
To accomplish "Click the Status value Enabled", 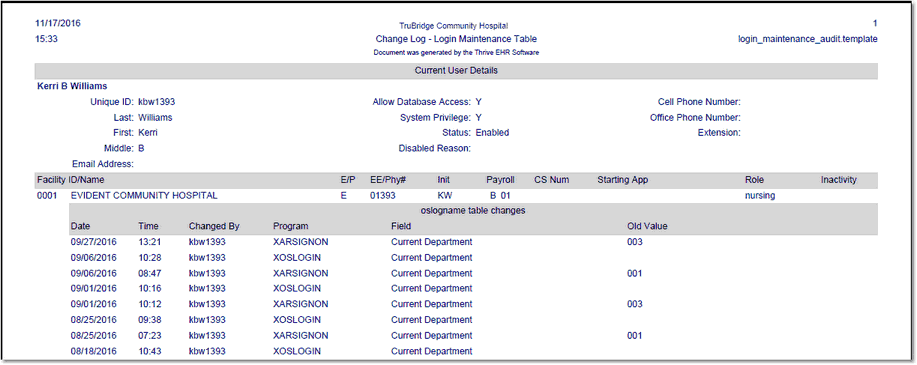I will (x=492, y=133).
